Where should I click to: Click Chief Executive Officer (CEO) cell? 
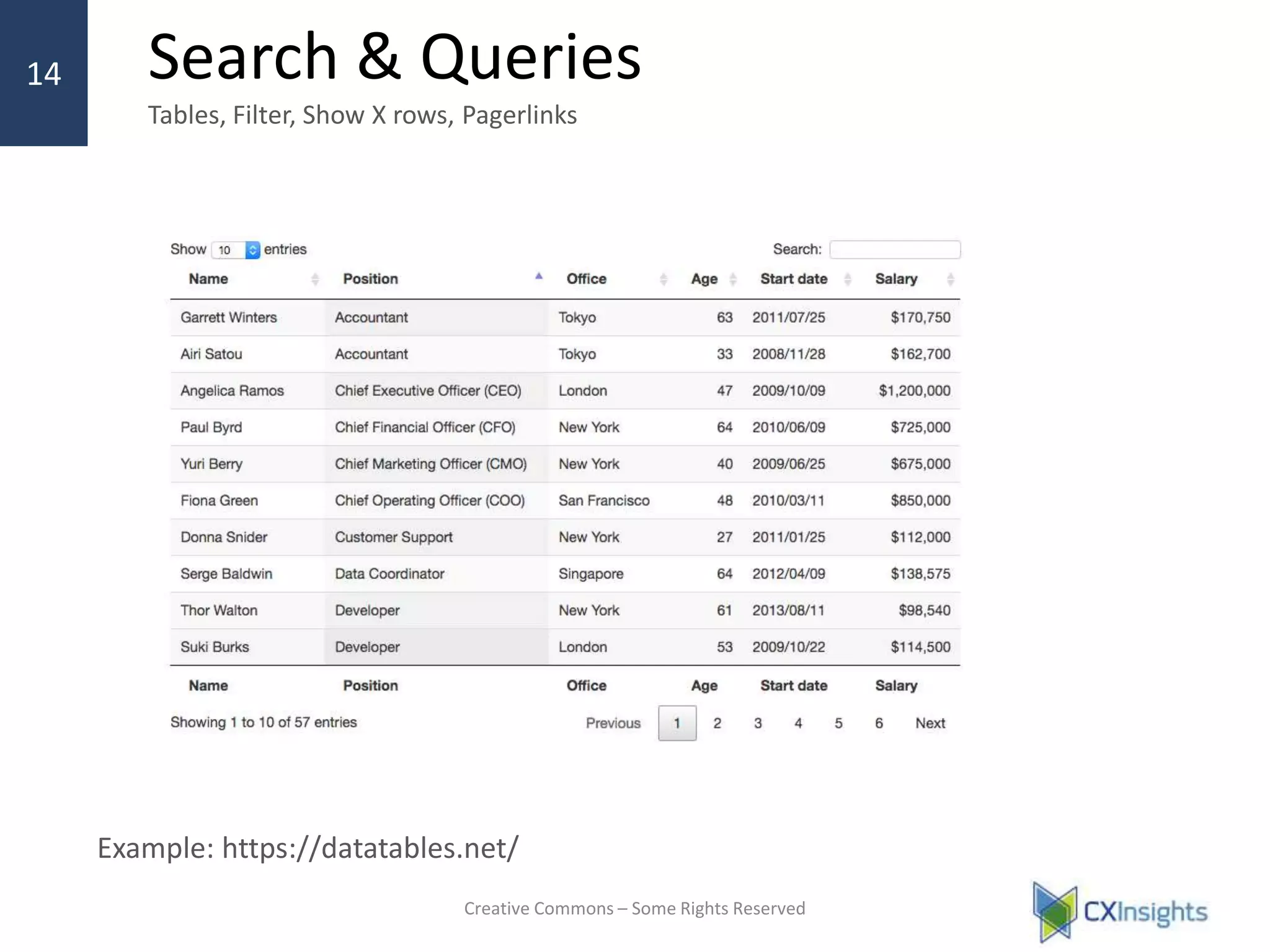(429, 391)
